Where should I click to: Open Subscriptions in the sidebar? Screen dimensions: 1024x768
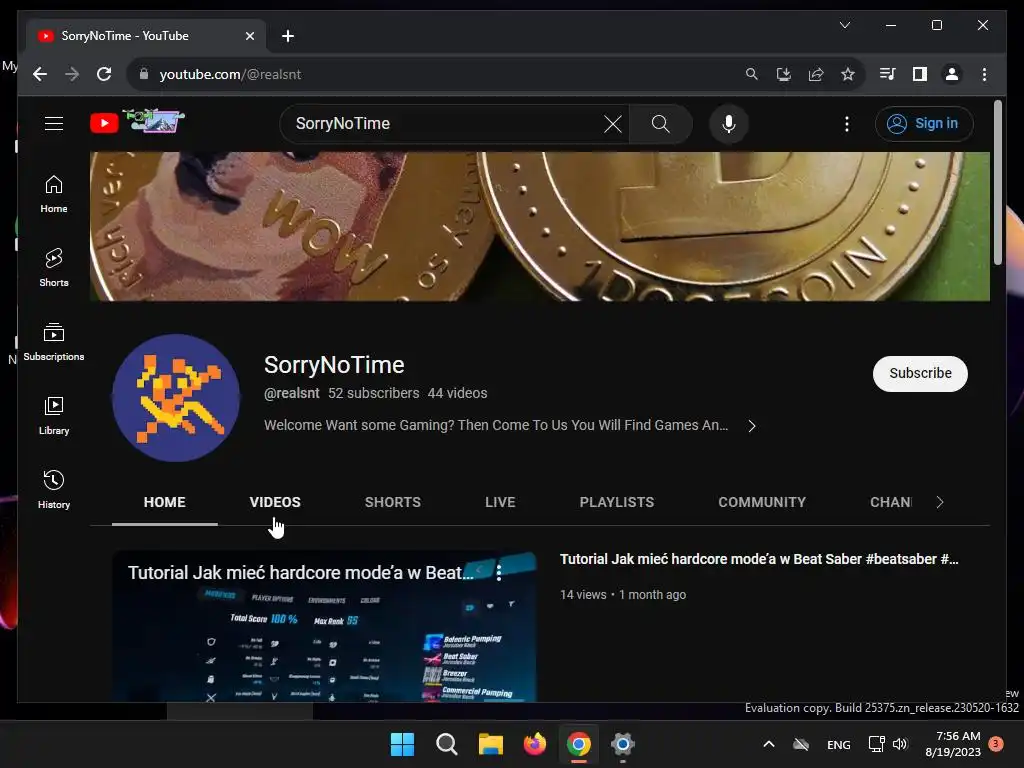coord(54,342)
